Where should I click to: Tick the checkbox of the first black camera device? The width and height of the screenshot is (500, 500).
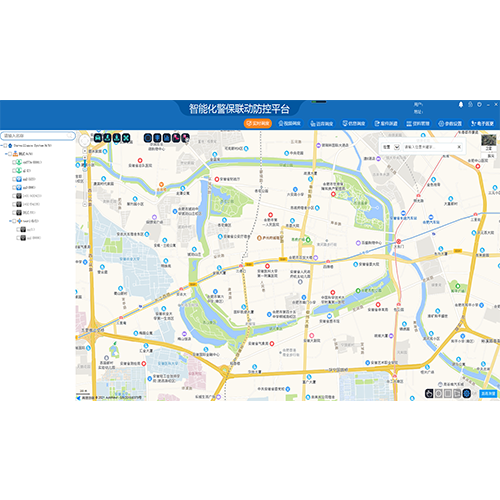pyautogui.click(x=14, y=196)
